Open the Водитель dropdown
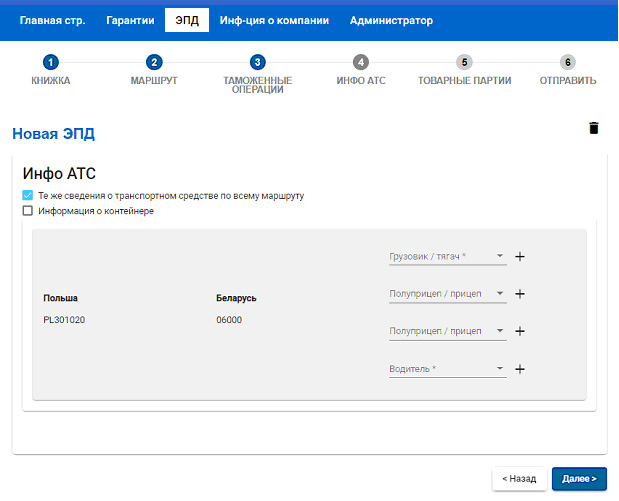 pyautogui.click(x=447, y=369)
